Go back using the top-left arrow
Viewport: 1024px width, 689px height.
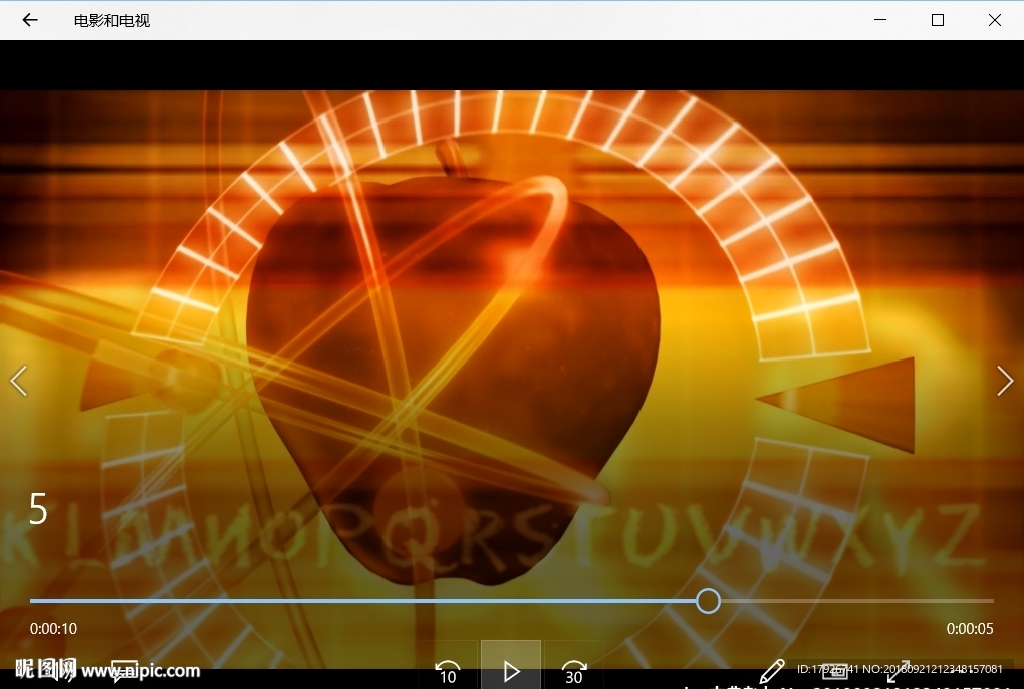point(30,20)
